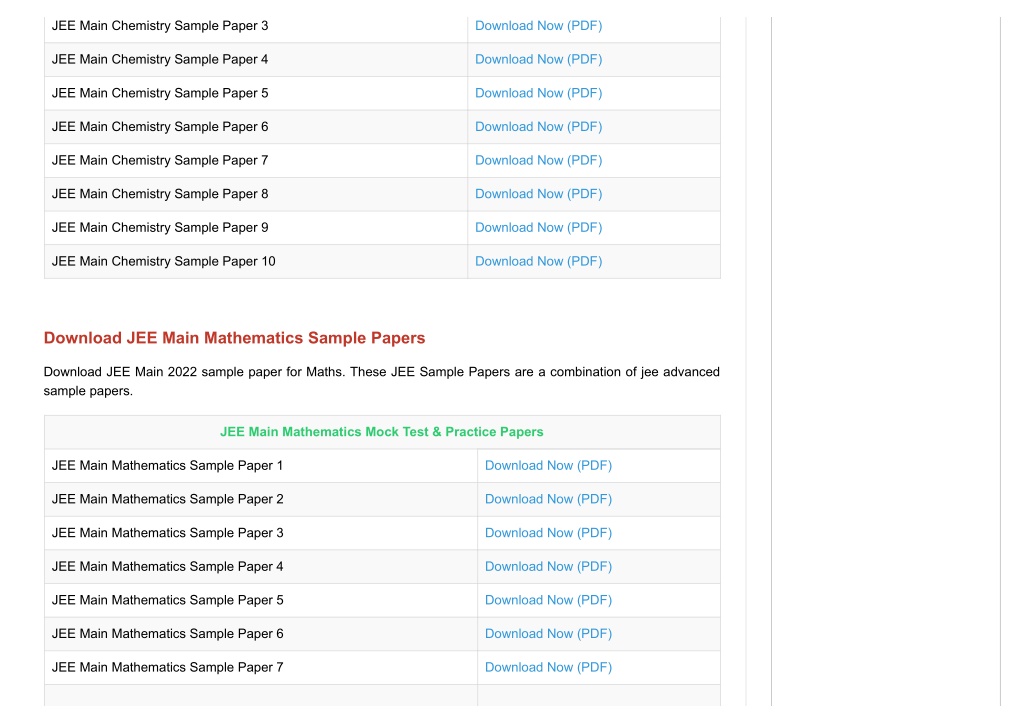This screenshot has height=723, width=1024.
Task: Download Chemistry Sample Paper 8 PDF
Action: pyautogui.click(x=538, y=194)
